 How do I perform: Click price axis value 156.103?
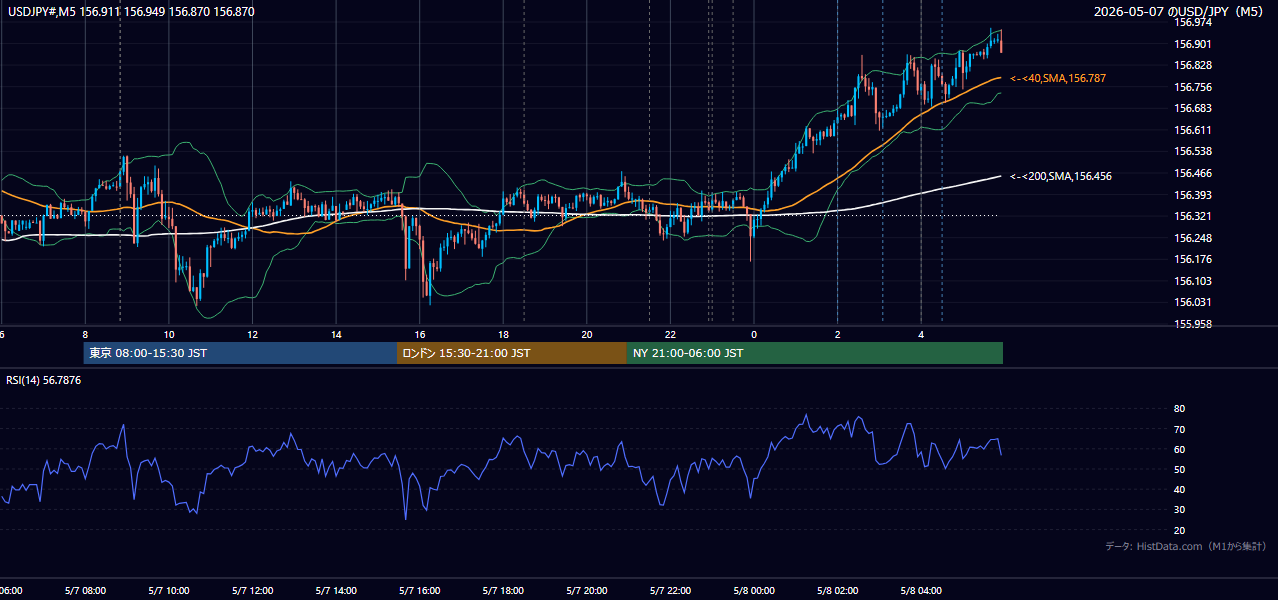[1193, 281]
